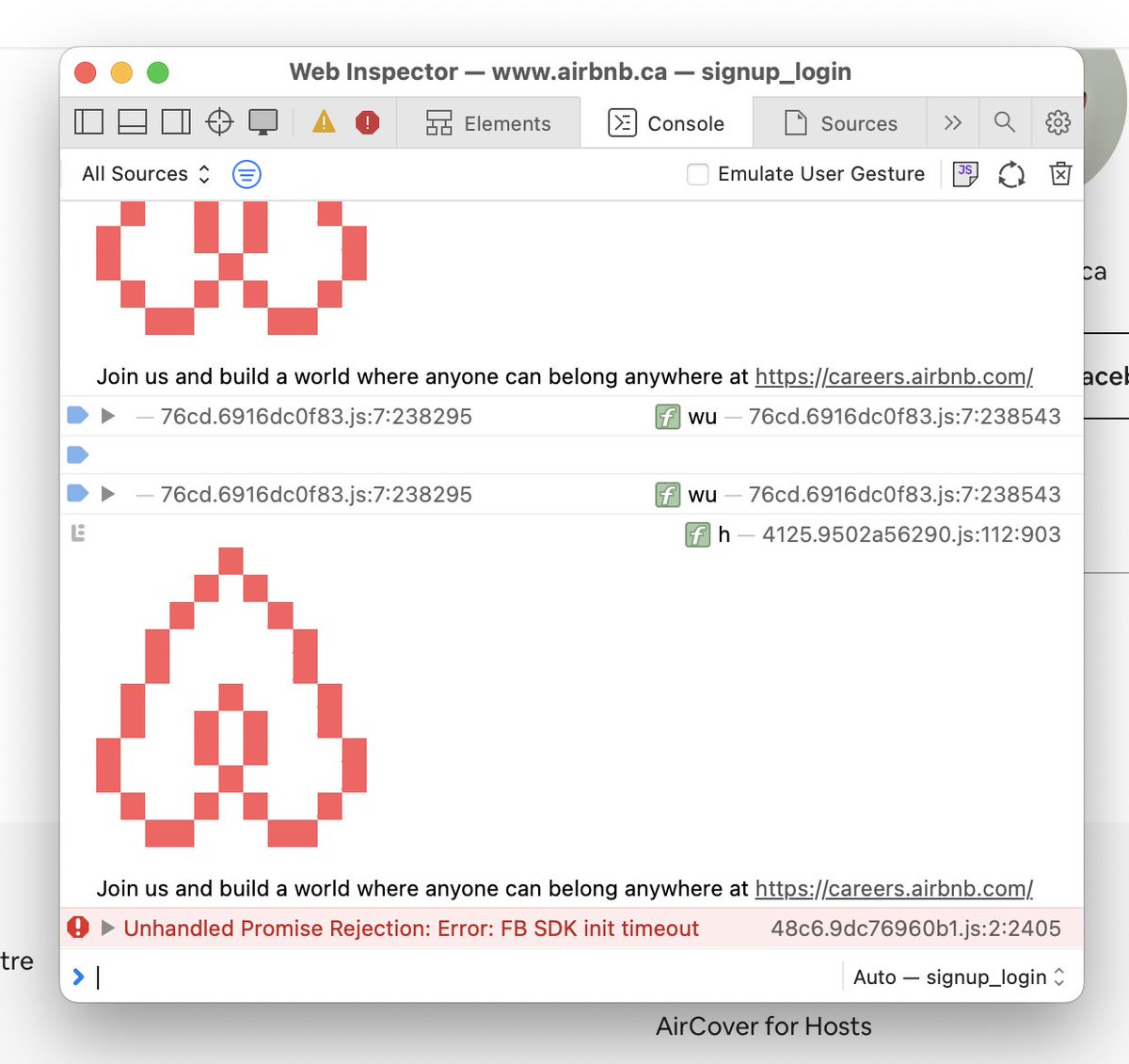
Task: Expand the second 76cd.6916dc0f83.js:7:238295 log entry
Action: 108,494
